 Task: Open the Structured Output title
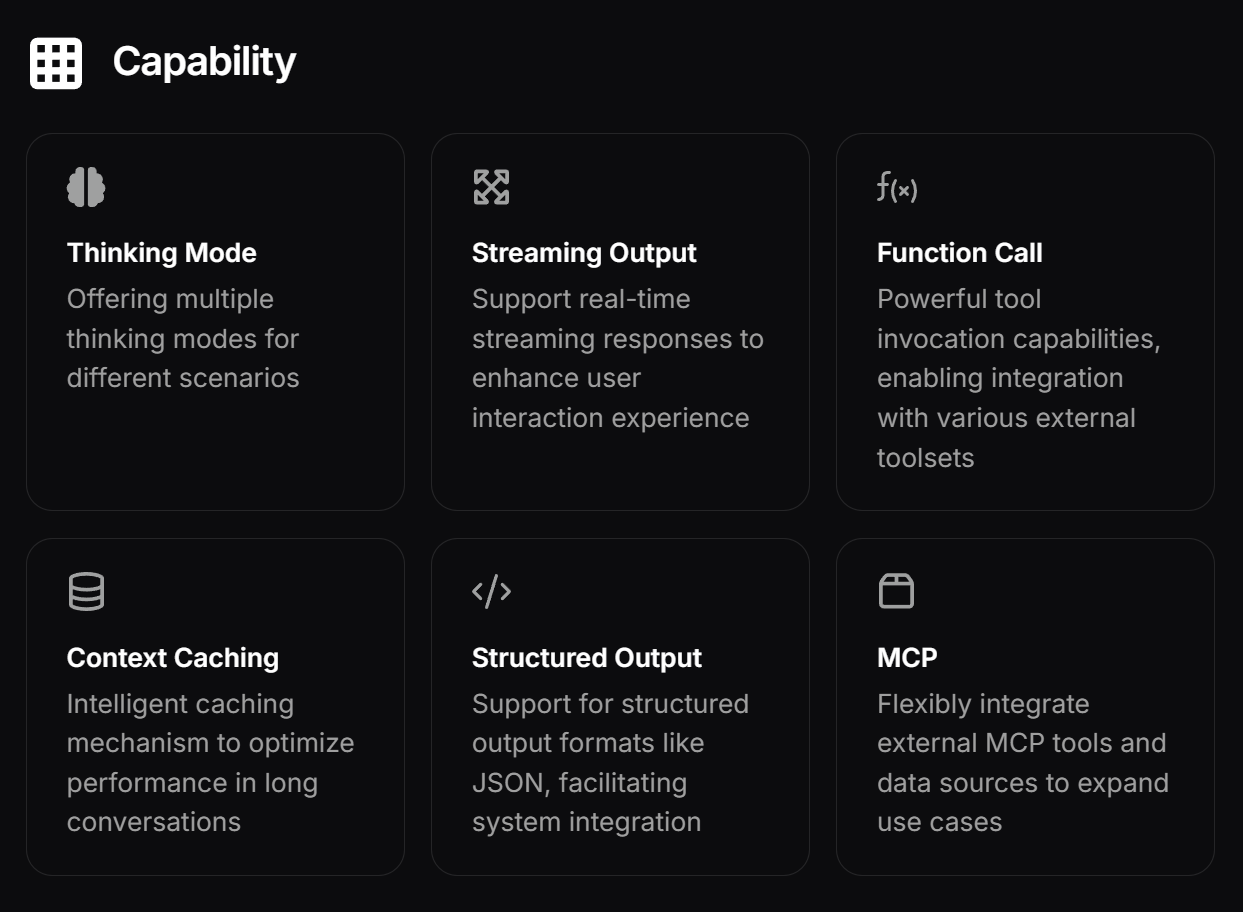tap(587, 658)
